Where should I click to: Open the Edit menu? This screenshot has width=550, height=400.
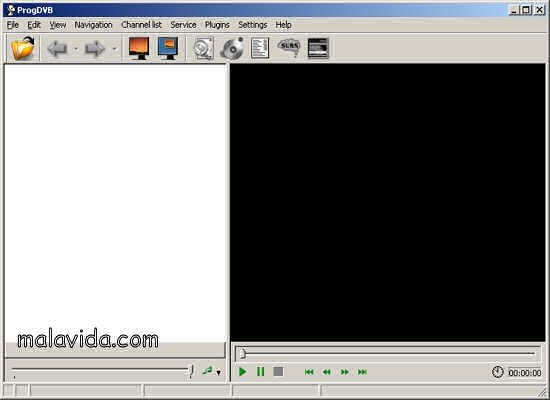(x=34, y=25)
